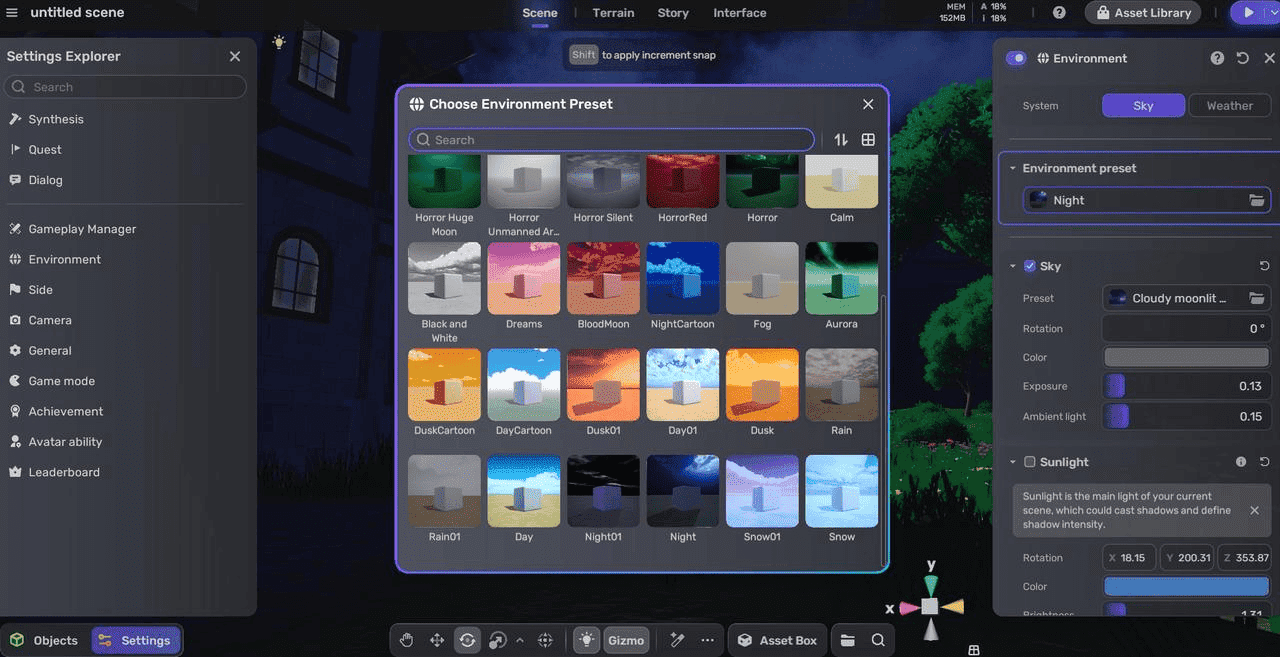Collapse the Sunlight section arrow
1280x657 pixels.
coord(1013,462)
